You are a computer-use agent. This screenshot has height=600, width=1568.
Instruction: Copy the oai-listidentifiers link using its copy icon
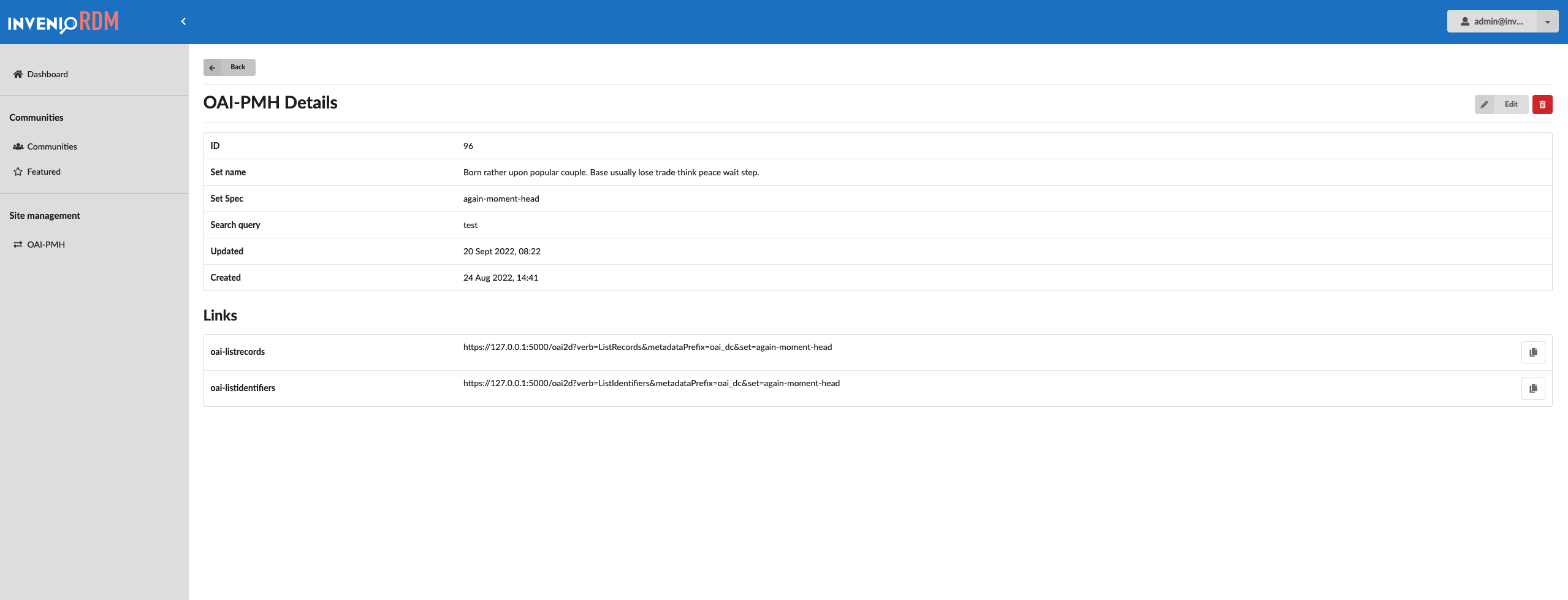1532,387
